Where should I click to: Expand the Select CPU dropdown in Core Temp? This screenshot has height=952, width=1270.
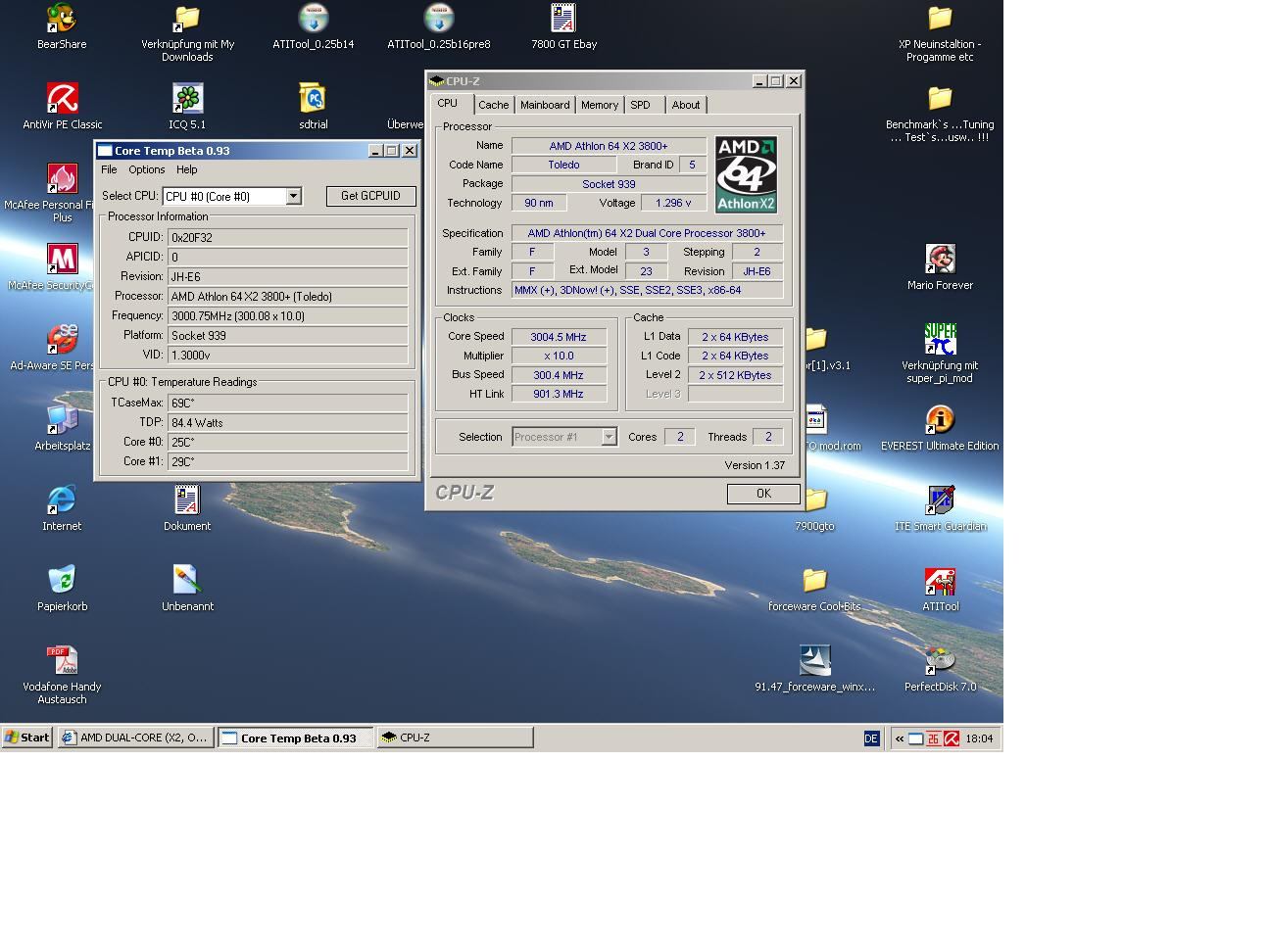coord(293,196)
